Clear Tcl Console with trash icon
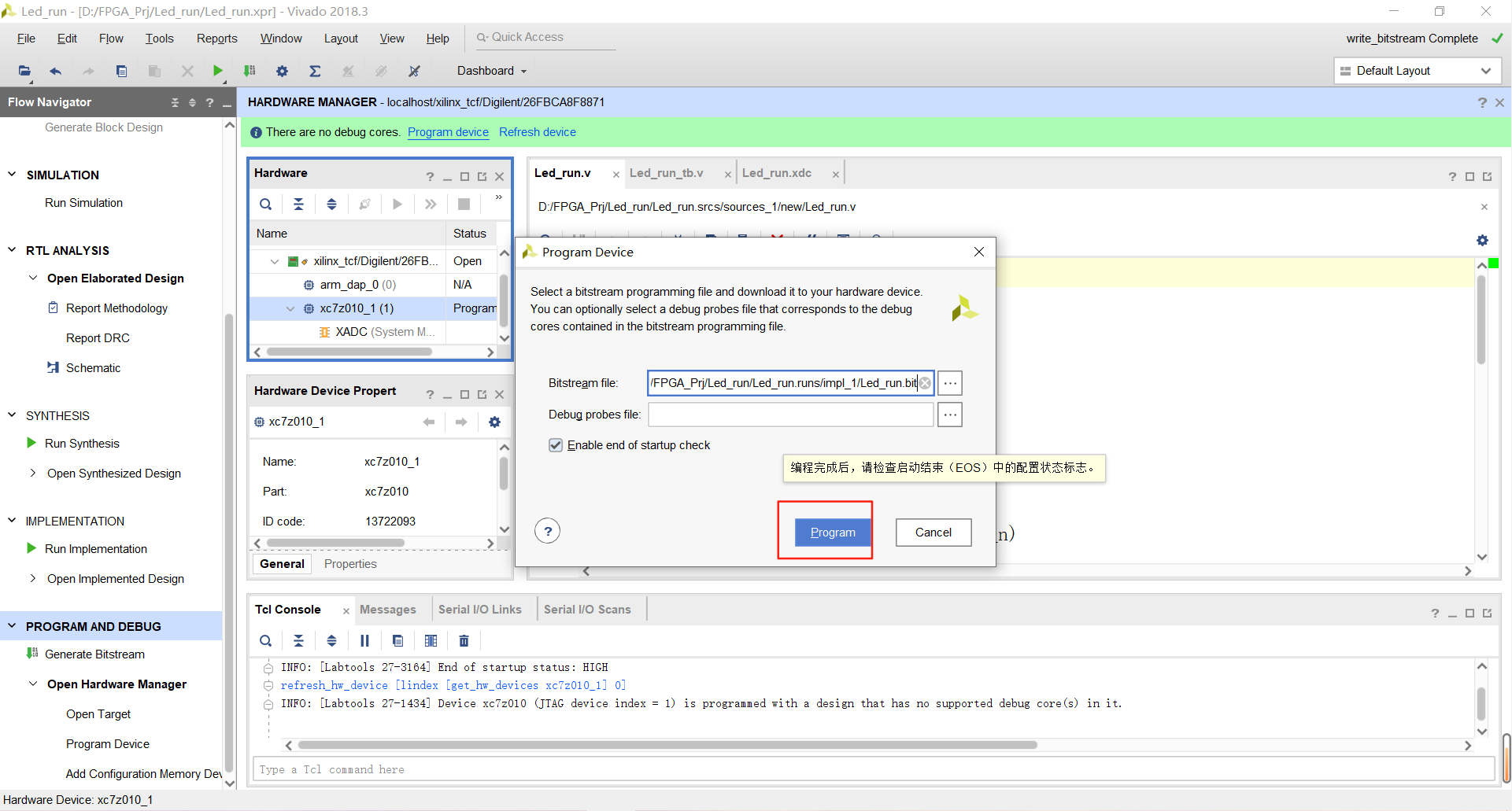Image resolution: width=1512 pixels, height=811 pixels. pyautogui.click(x=464, y=641)
